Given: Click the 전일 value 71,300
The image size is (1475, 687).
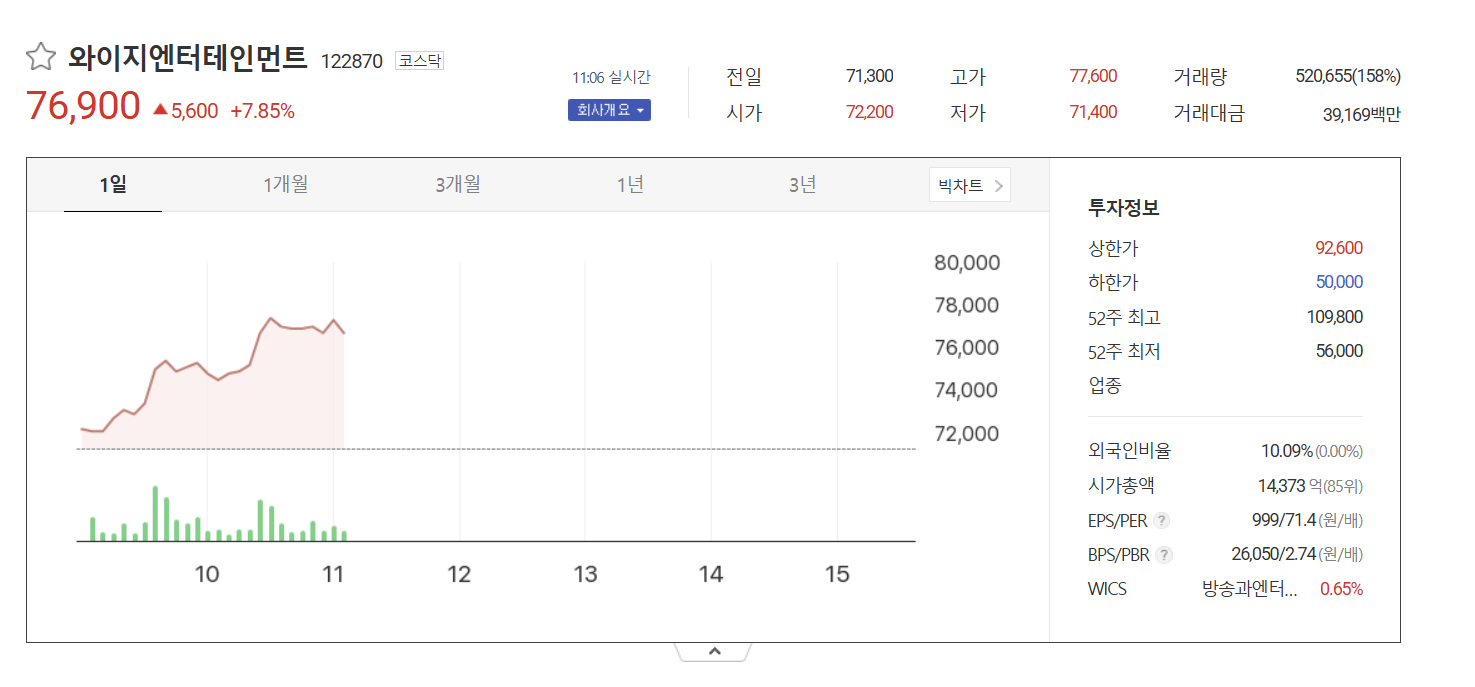Looking at the screenshot, I should click(x=869, y=76).
